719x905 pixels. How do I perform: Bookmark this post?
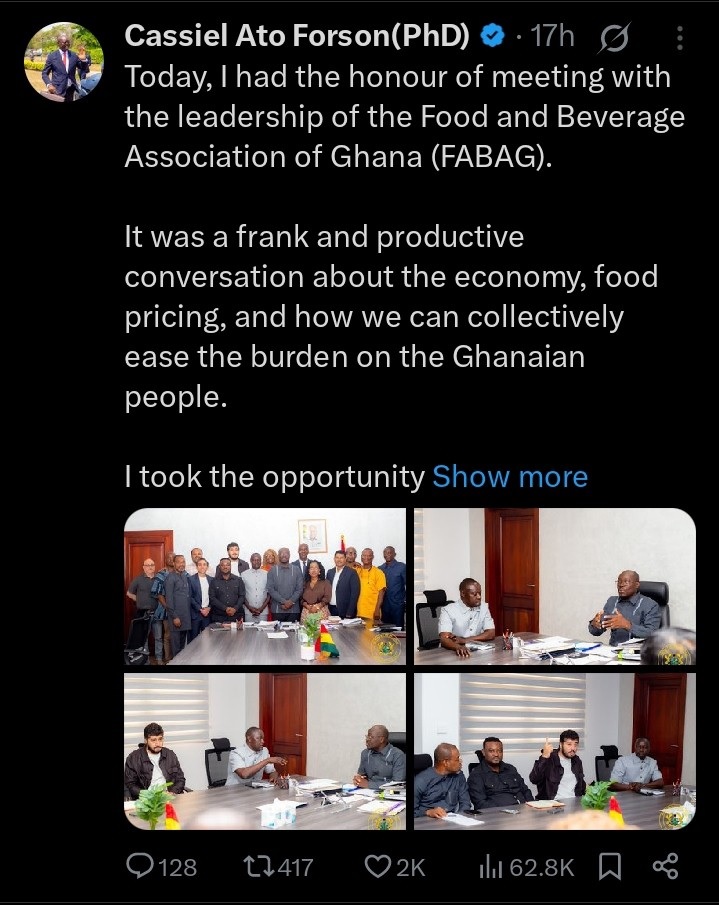(609, 867)
